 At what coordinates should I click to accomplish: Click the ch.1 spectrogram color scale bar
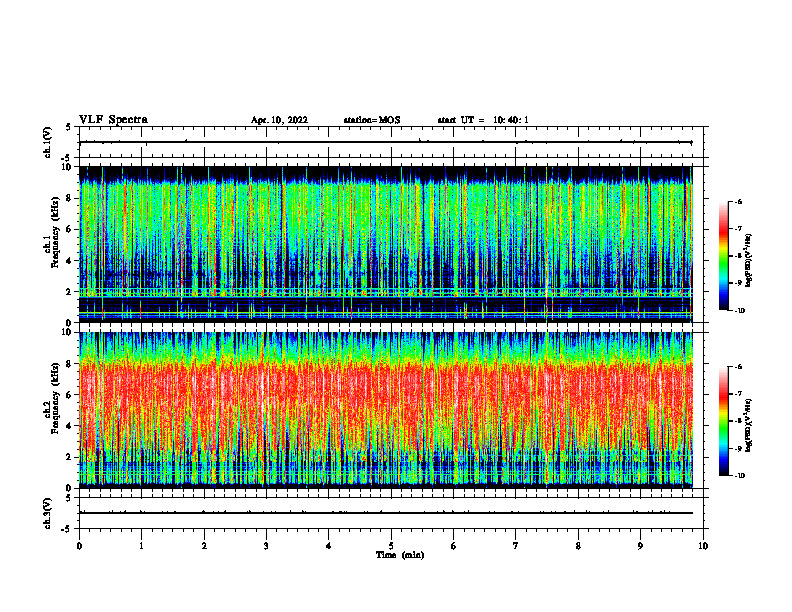tap(723, 256)
